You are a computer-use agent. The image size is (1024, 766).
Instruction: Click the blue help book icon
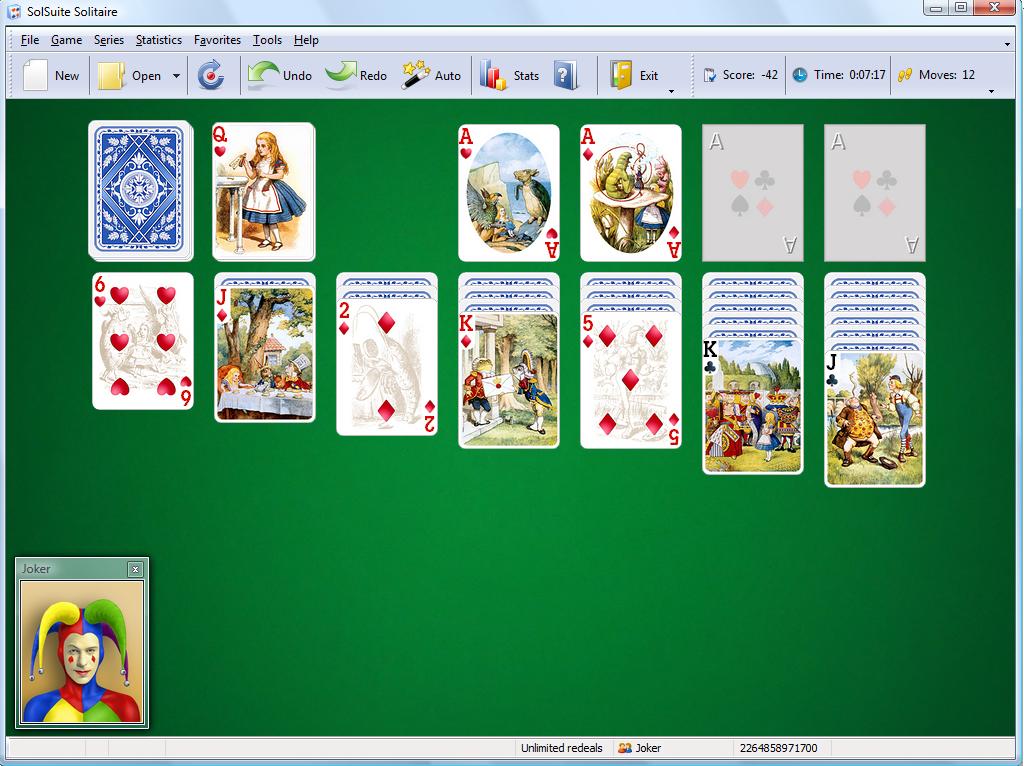566,75
